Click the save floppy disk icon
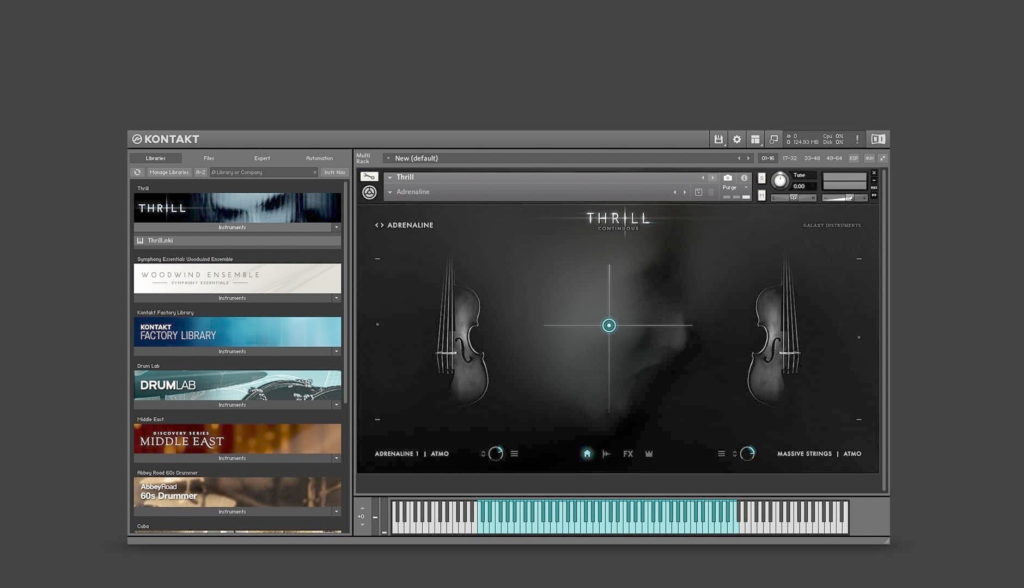Viewport: 1024px width, 588px height. [x=718, y=139]
